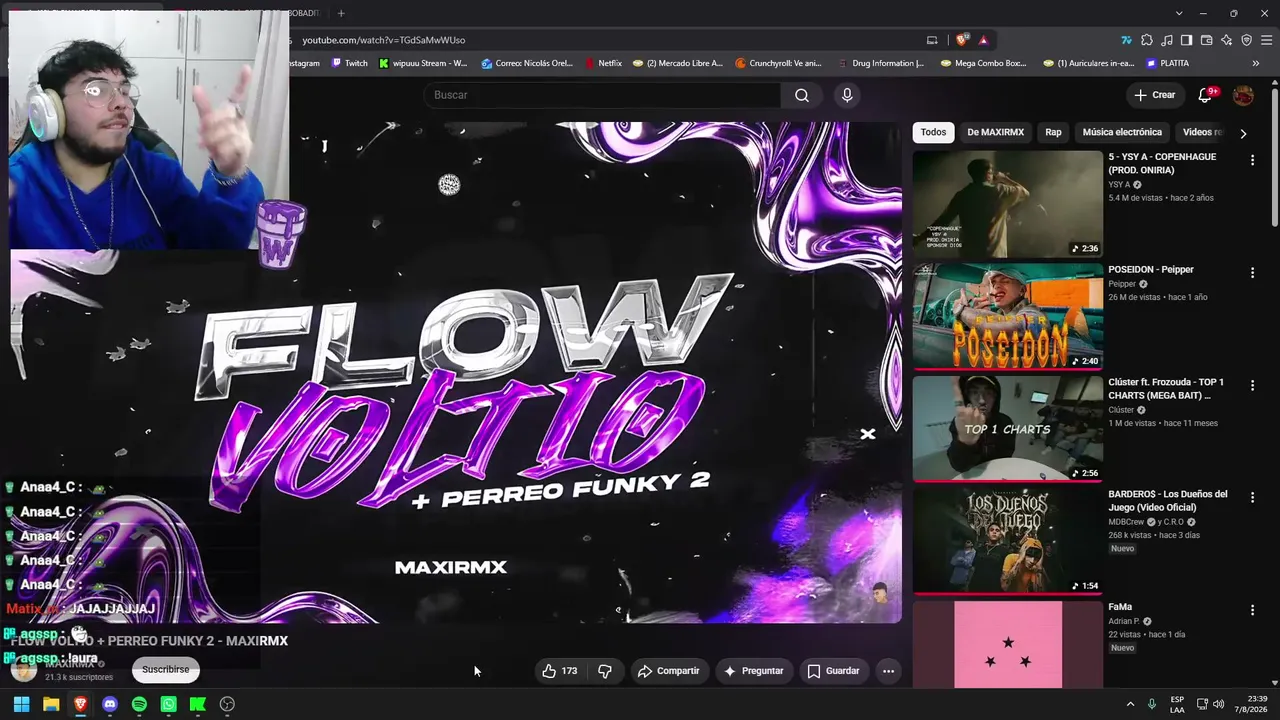Open options menu for BARDEROS video
The image size is (1280, 720).
click(x=1252, y=497)
